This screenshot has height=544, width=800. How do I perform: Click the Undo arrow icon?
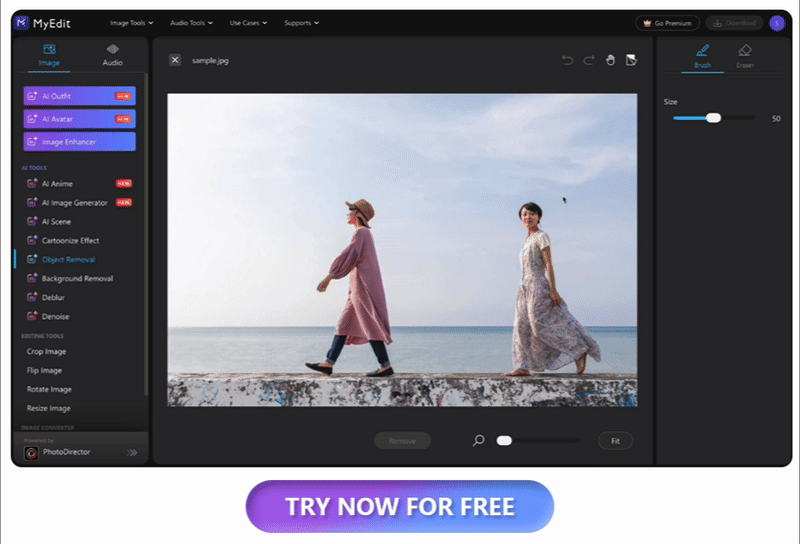[567, 60]
